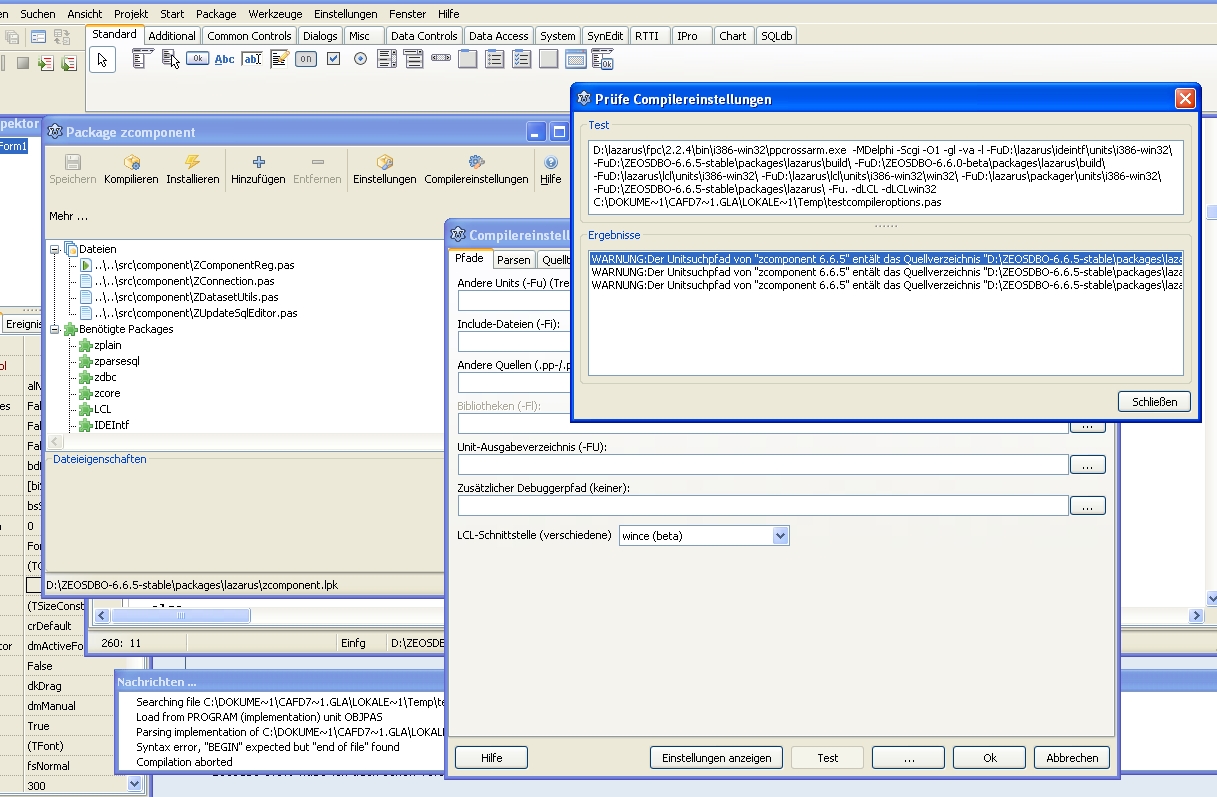
Task: Select the TLabel Abc component icon
Action: coord(224,59)
